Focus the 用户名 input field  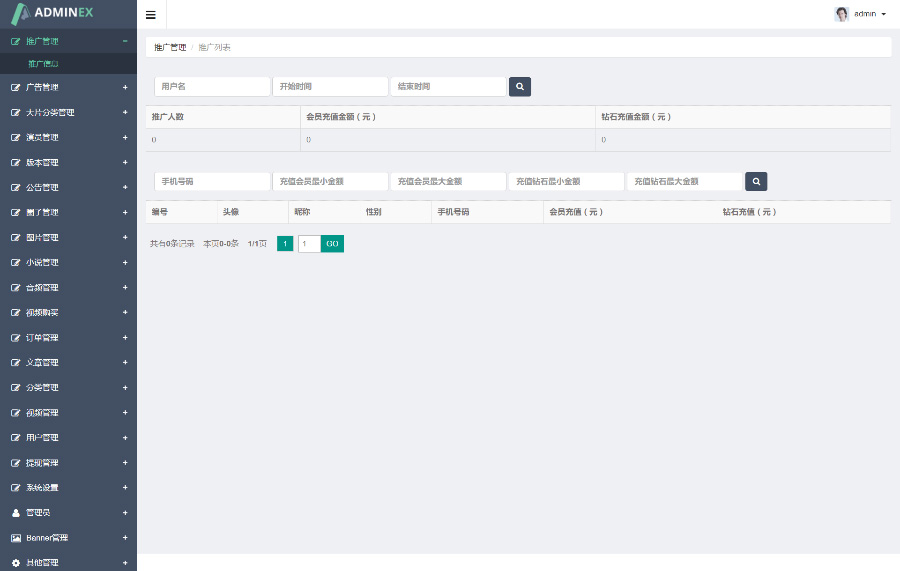click(x=212, y=87)
